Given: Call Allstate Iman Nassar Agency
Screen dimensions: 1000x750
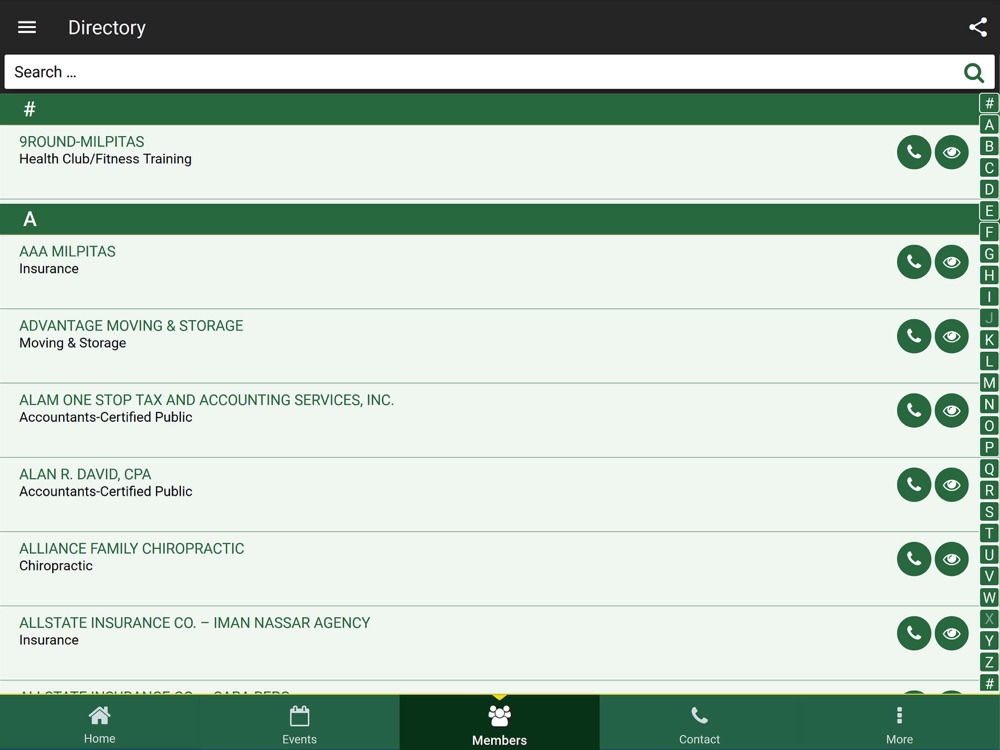Looking at the screenshot, I should 914,633.
